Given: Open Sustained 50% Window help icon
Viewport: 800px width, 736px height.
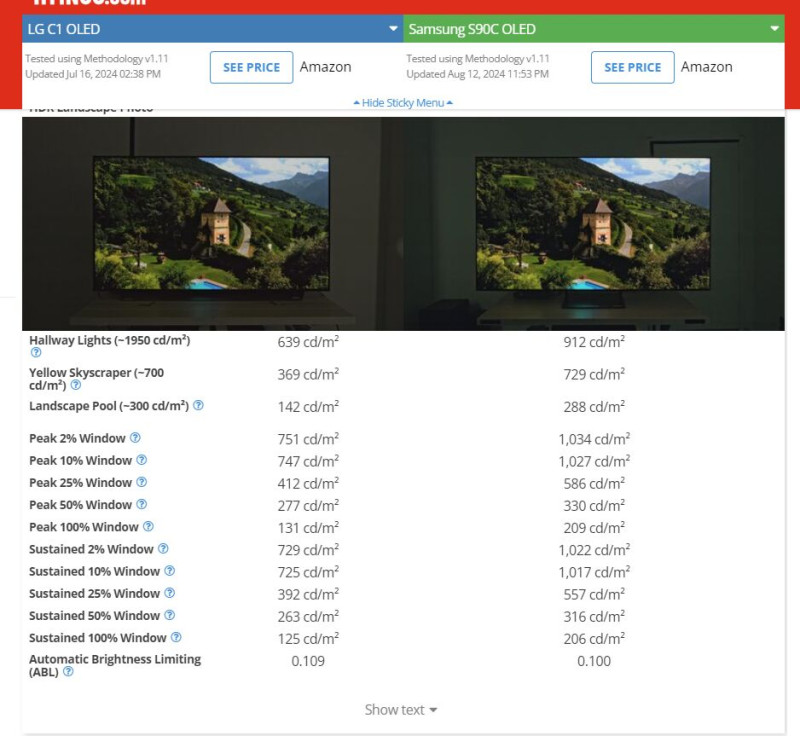Looking at the screenshot, I should click(x=170, y=615).
